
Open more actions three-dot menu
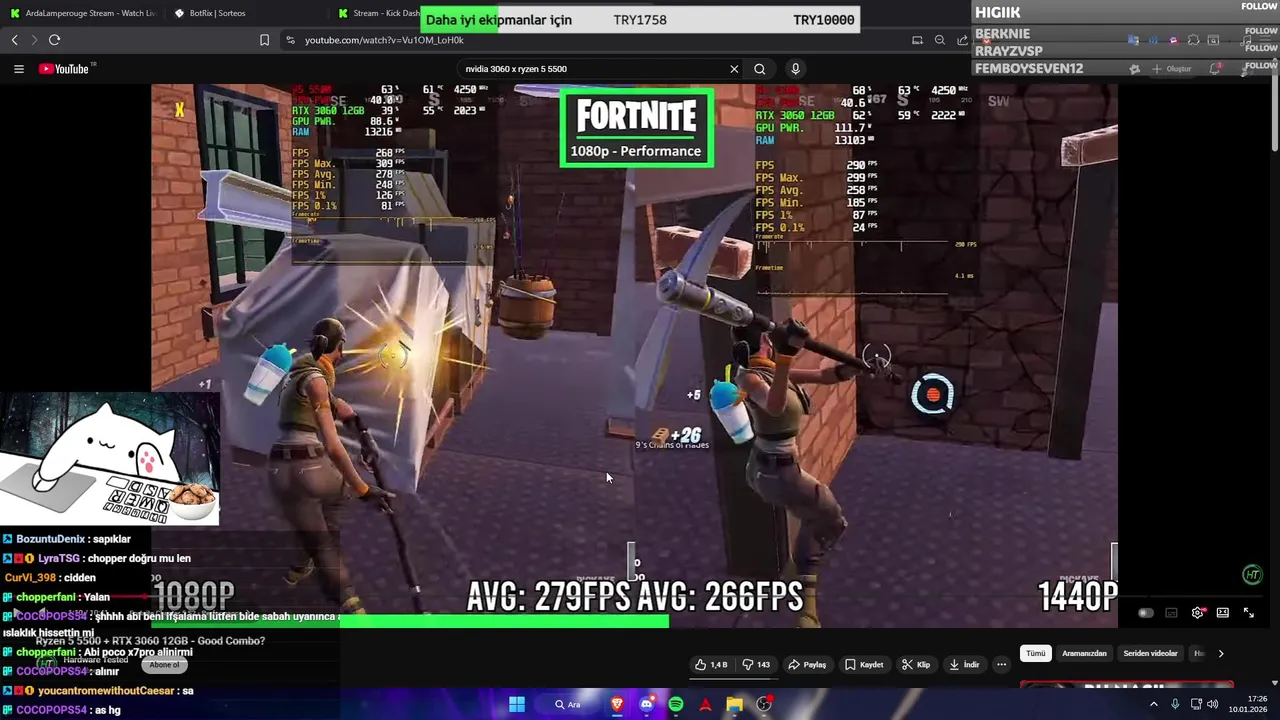coord(1001,665)
